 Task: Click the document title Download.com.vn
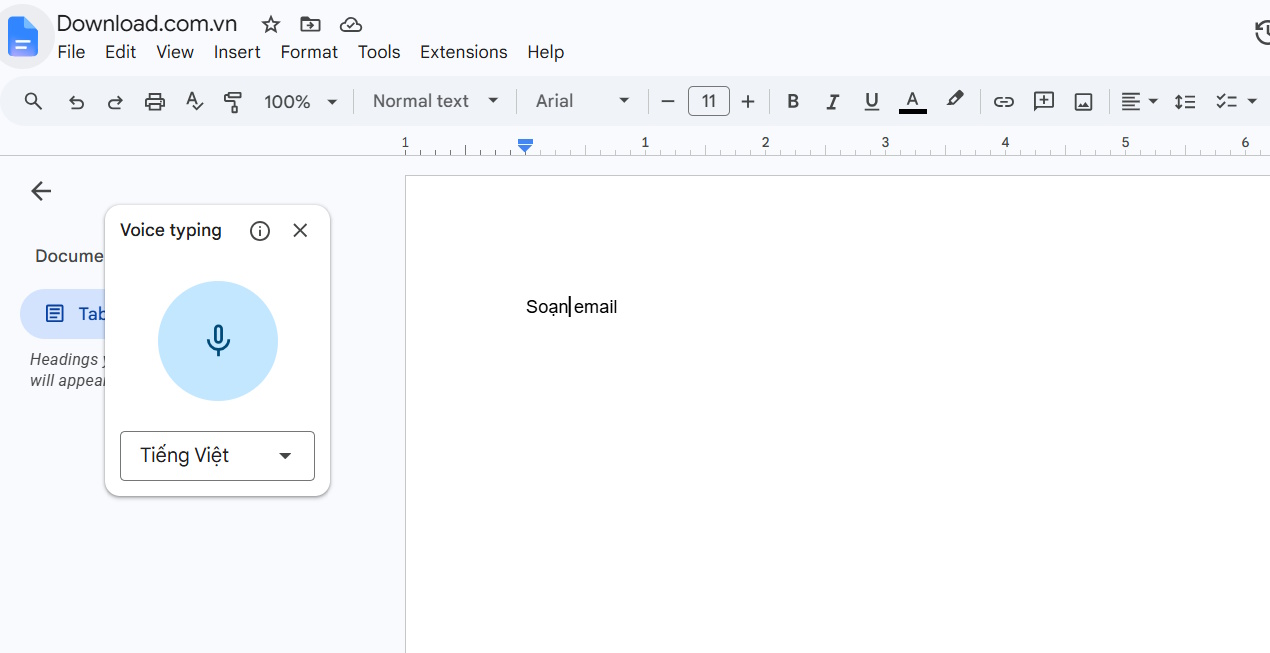[147, 24]
